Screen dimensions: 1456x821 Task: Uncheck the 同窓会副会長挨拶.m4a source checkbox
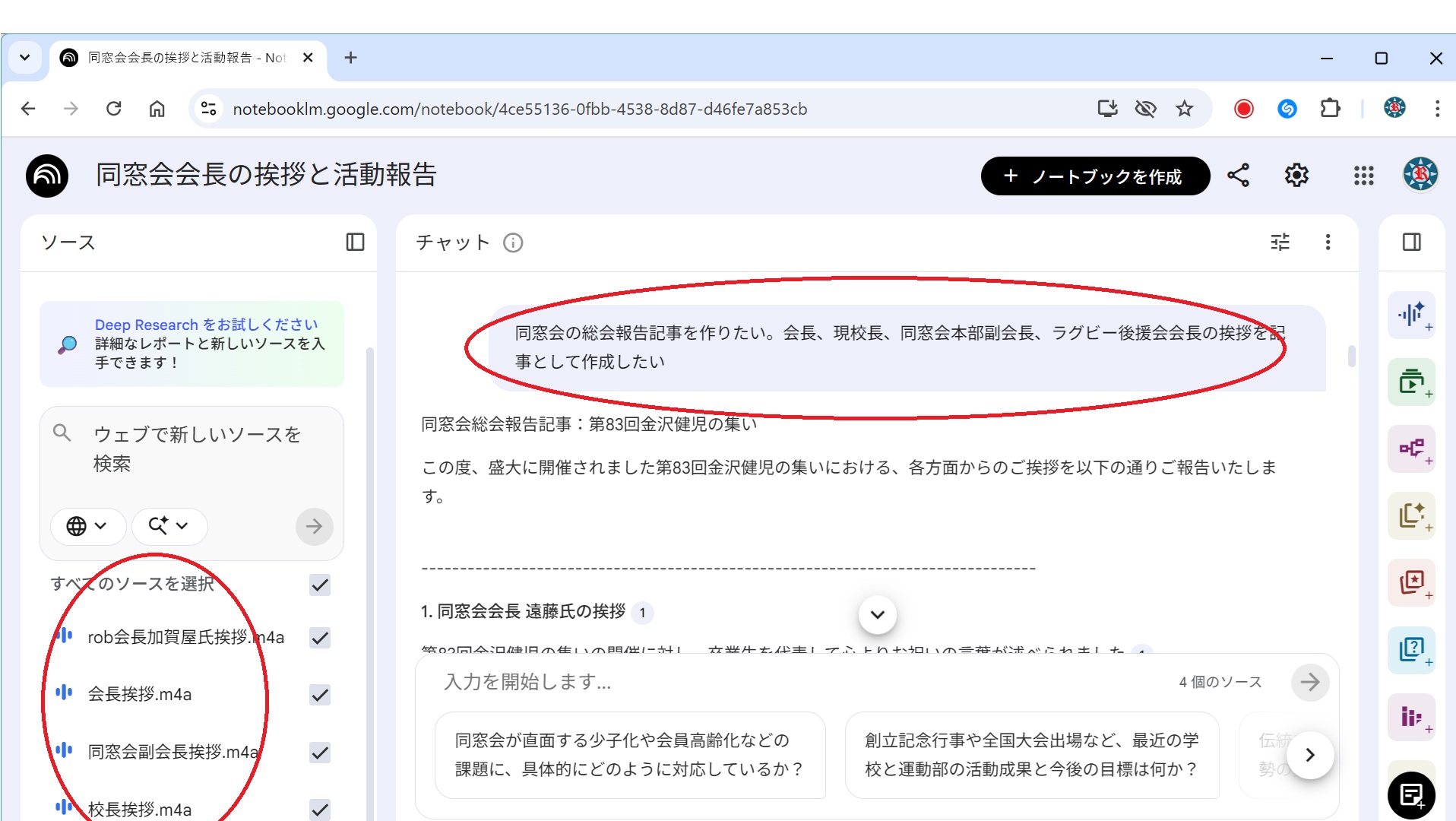click(320, 753)
